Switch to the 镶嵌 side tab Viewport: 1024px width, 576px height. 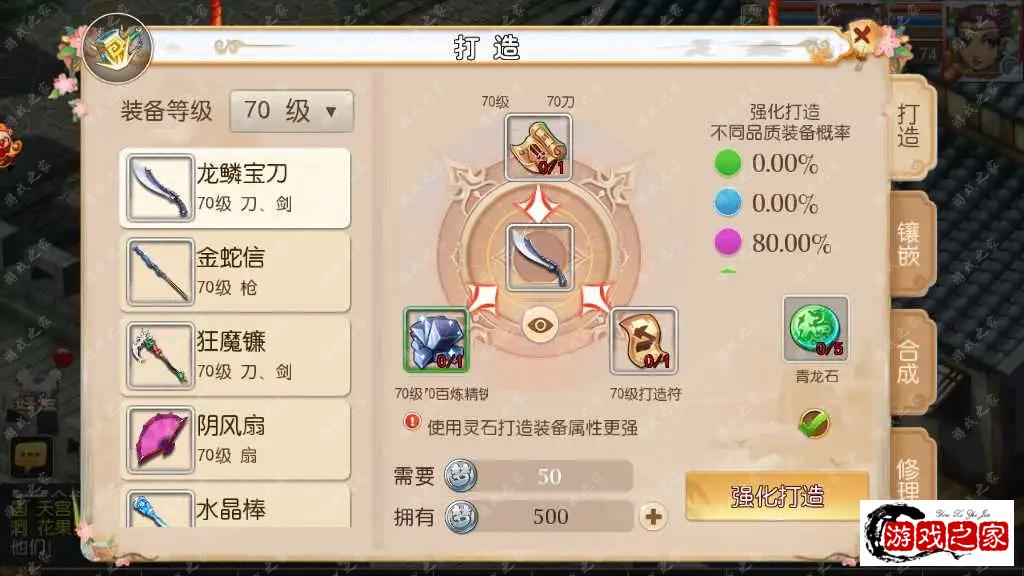(x=910, y=245)
